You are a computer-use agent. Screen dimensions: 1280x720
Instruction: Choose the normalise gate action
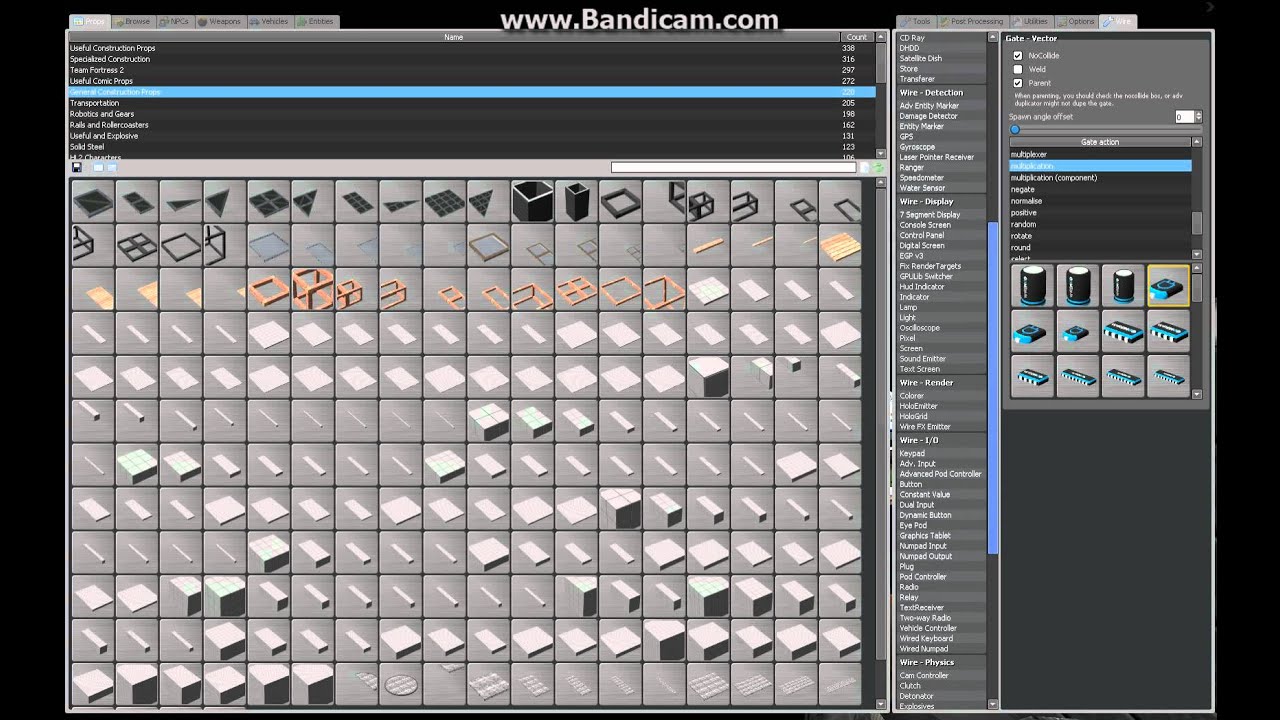1100,201
